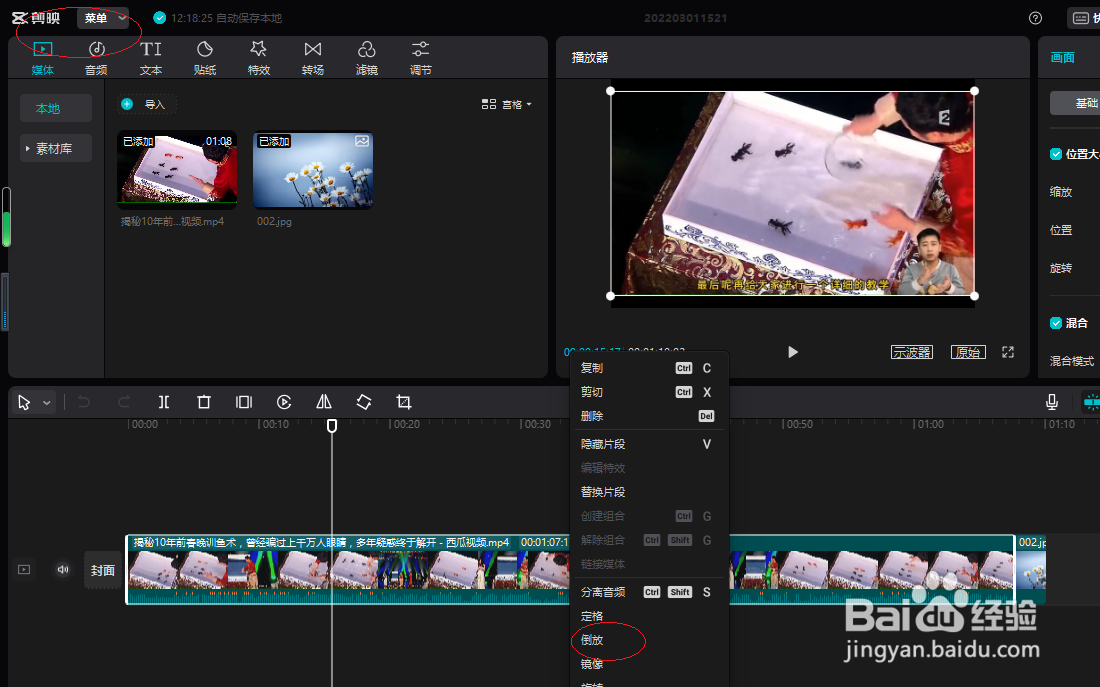The width and height of the screenshot is (1100, 687).
Task: Open the 滤镜 filters tab
Action: point(367,58)
